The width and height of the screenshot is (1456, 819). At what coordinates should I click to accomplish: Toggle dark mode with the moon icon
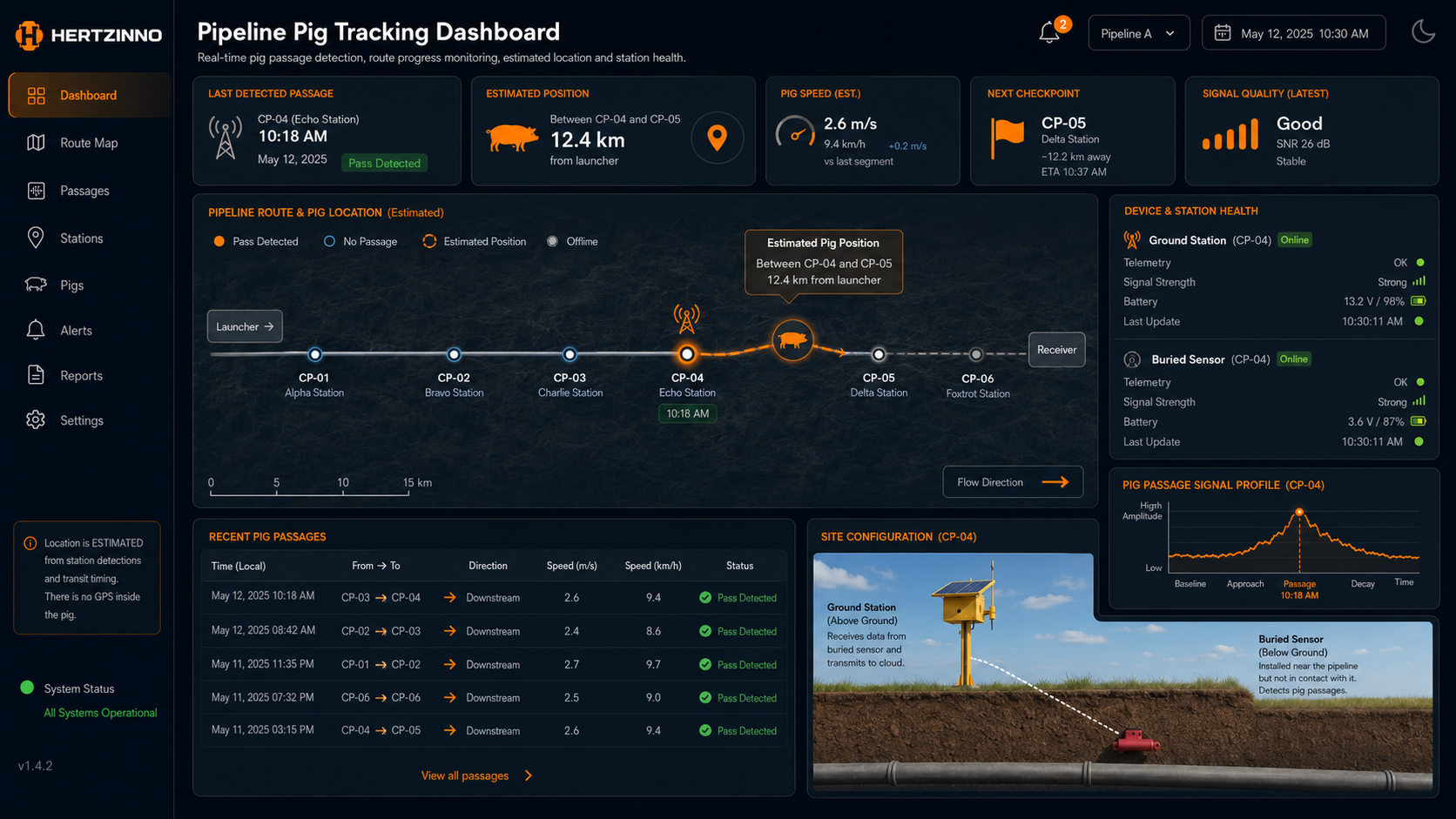coord(1423,32)
